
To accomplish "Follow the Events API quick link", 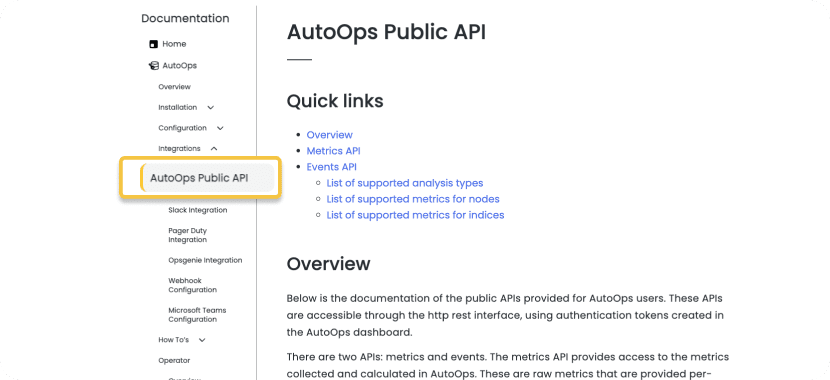I will 331,167.
